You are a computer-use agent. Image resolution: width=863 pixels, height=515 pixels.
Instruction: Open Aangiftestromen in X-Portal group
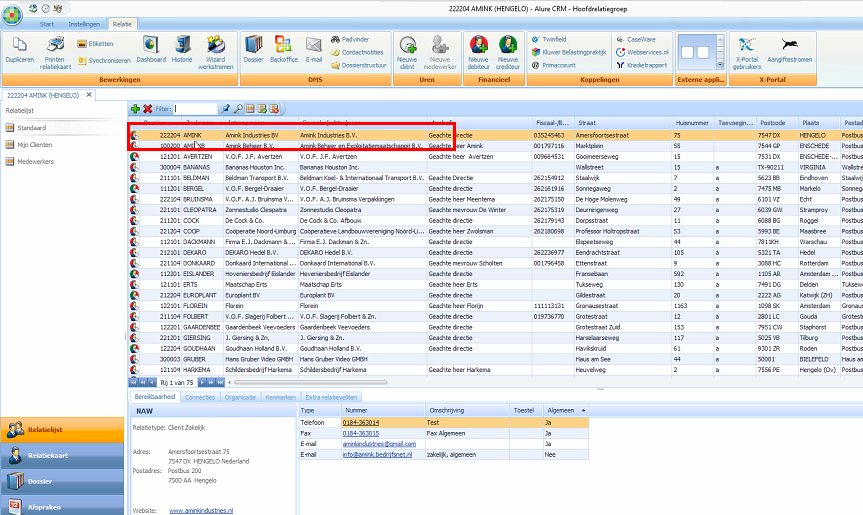pyautogui.click(x=789, y=51)
